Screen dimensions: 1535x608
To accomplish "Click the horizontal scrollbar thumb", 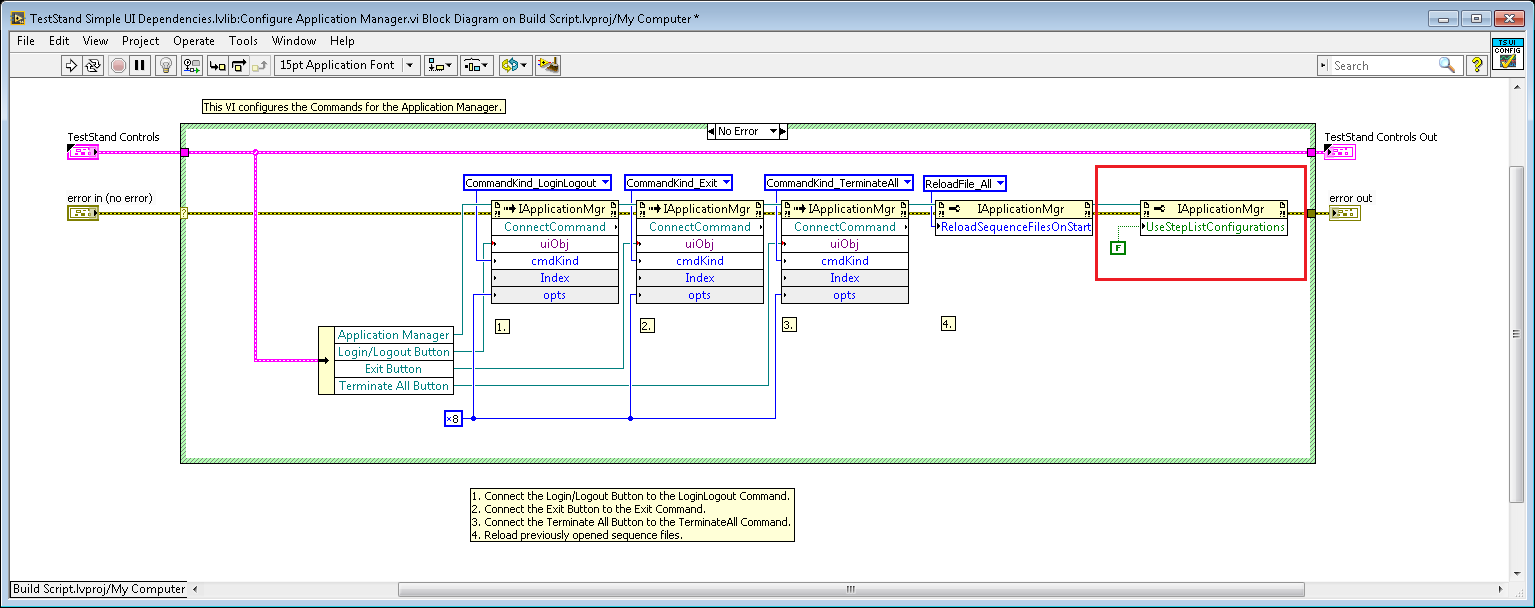I will pos(850,589).
